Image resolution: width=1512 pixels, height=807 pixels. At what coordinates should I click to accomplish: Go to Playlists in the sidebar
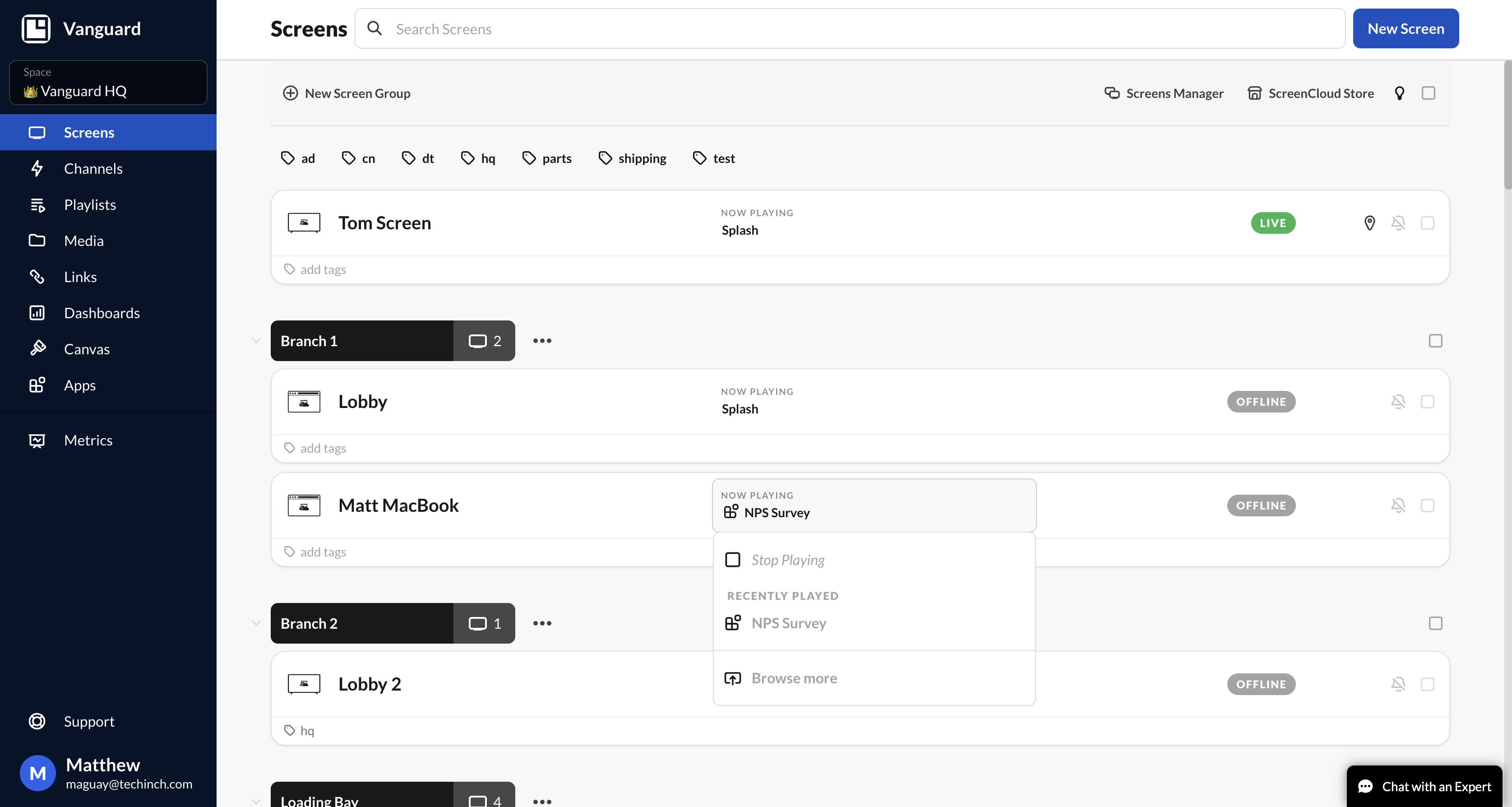(x=90, y=205)
